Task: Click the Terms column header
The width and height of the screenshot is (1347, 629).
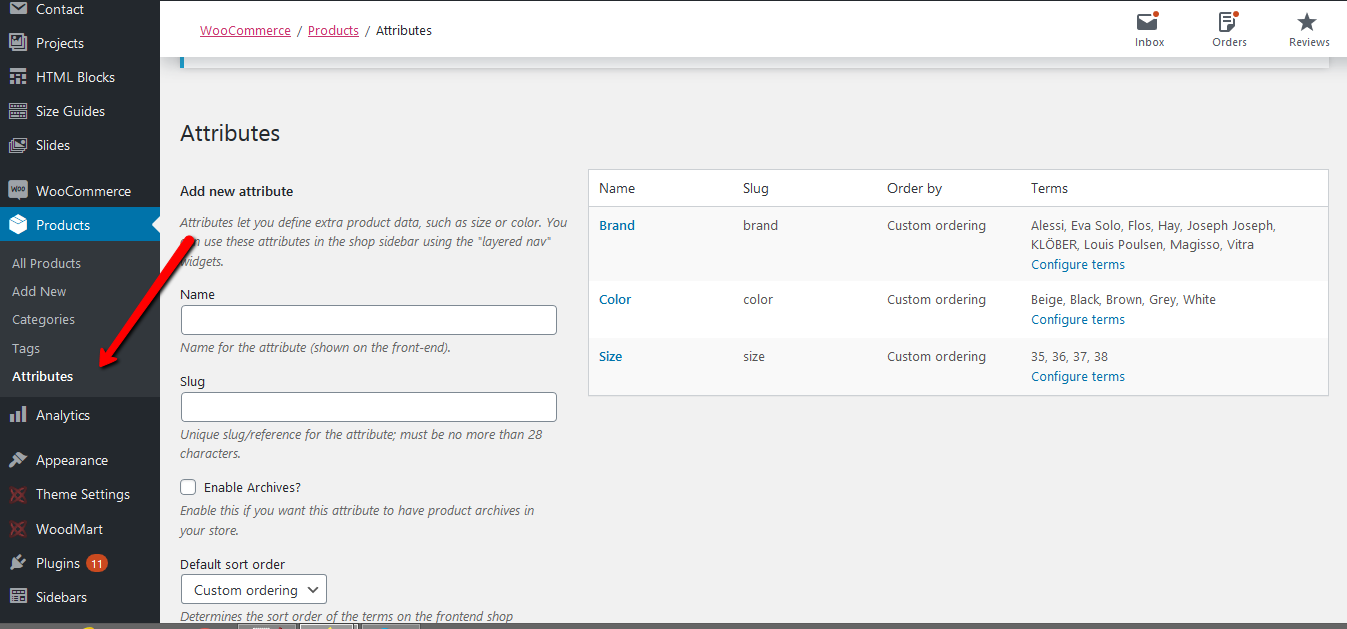Action: [x=1049, y=188]
